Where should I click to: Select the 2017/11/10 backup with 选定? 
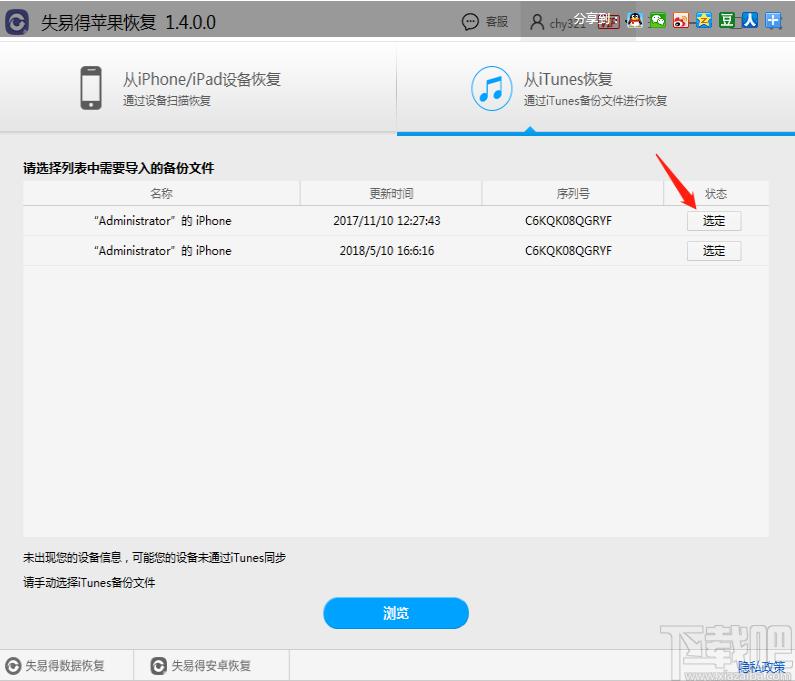click(x=714, y=221)
